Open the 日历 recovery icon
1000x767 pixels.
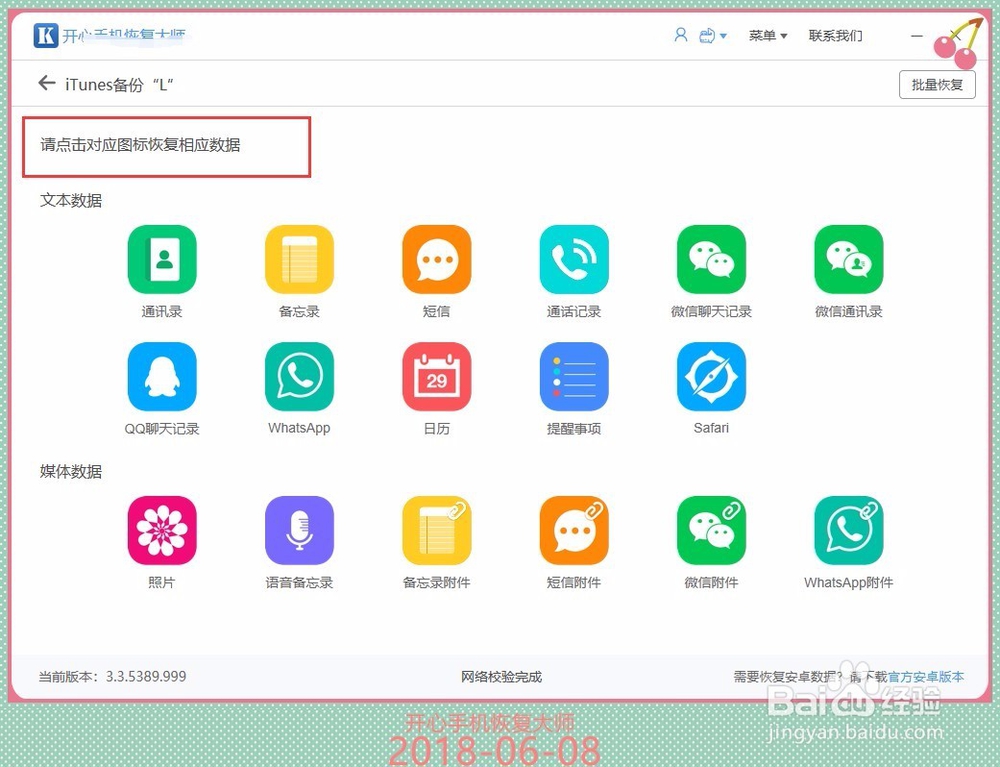click(436, 377)
